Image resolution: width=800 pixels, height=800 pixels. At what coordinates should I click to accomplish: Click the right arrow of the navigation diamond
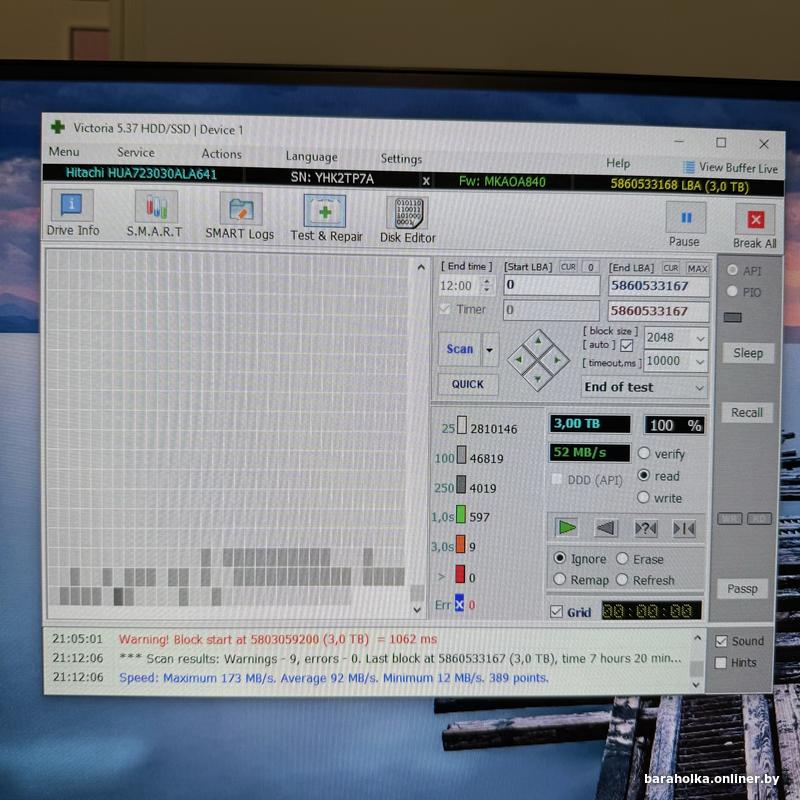[557, 360]
